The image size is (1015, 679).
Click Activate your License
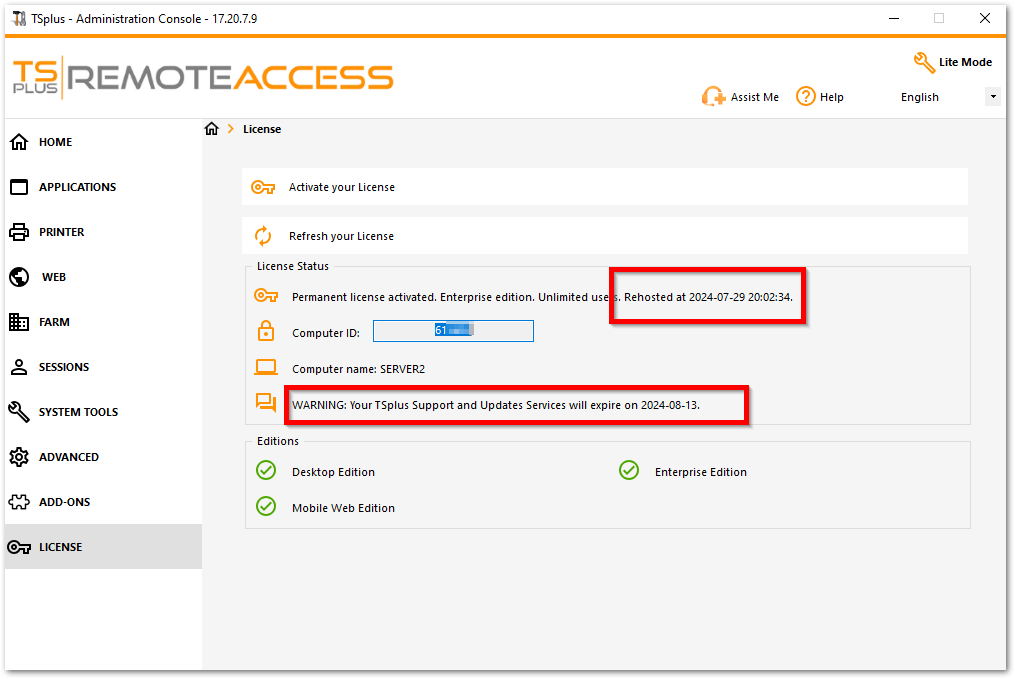point(342,187)
